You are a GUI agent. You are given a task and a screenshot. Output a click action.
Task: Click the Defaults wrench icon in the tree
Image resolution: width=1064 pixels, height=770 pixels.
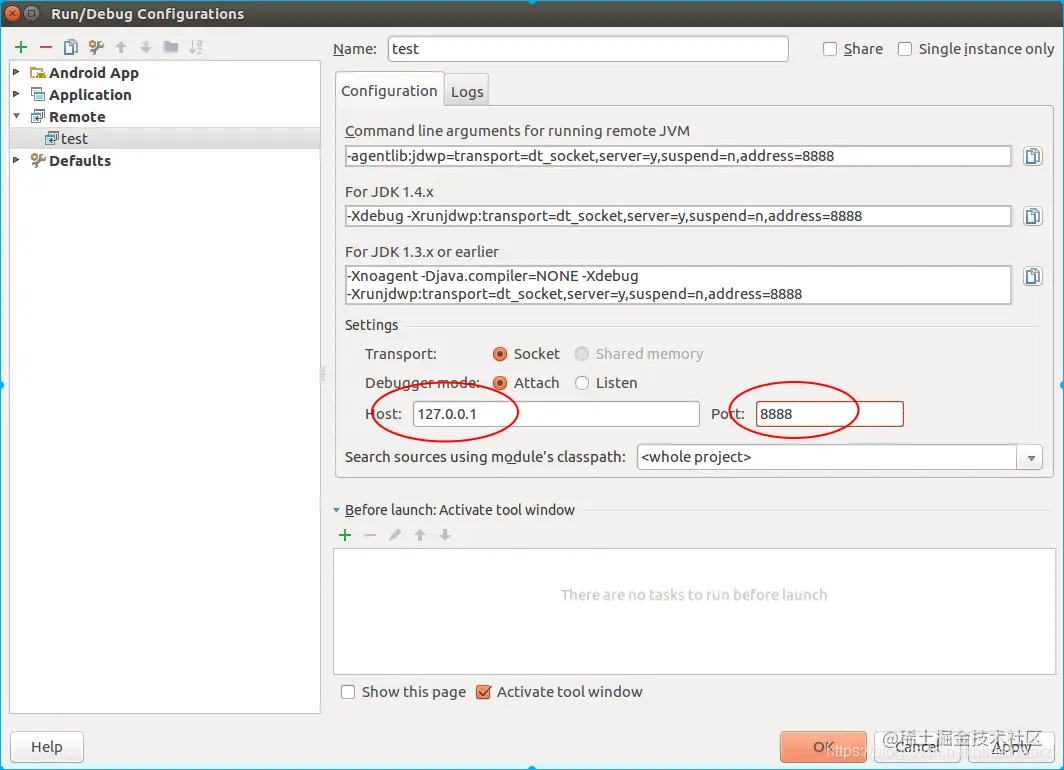[37, 160]
